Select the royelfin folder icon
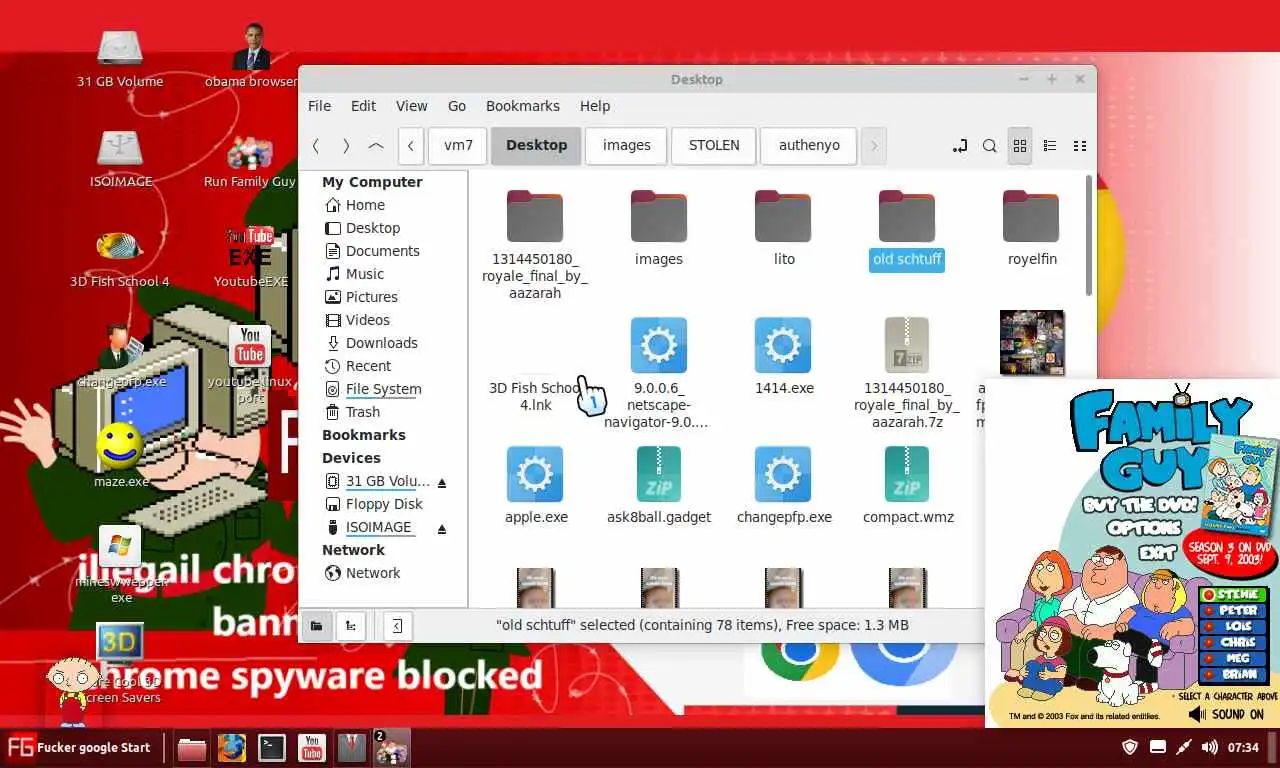Image resolution: width=1280 pixels, height=768 pixels. click(x=1031, y=216)
